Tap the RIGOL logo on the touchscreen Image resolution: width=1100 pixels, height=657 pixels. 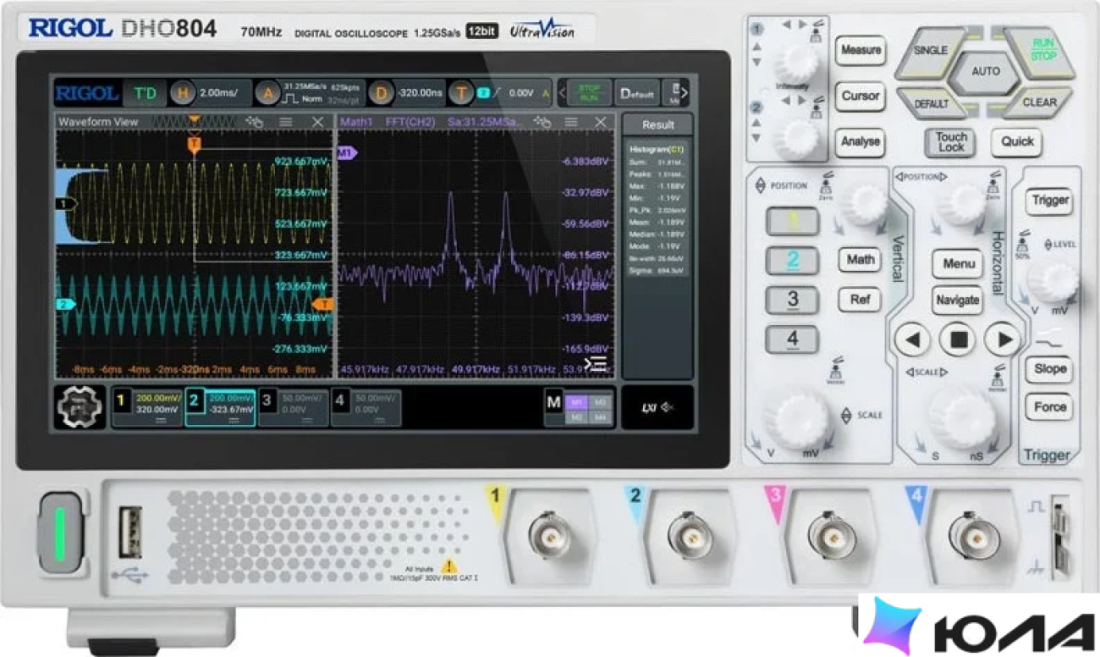[86, 93]
